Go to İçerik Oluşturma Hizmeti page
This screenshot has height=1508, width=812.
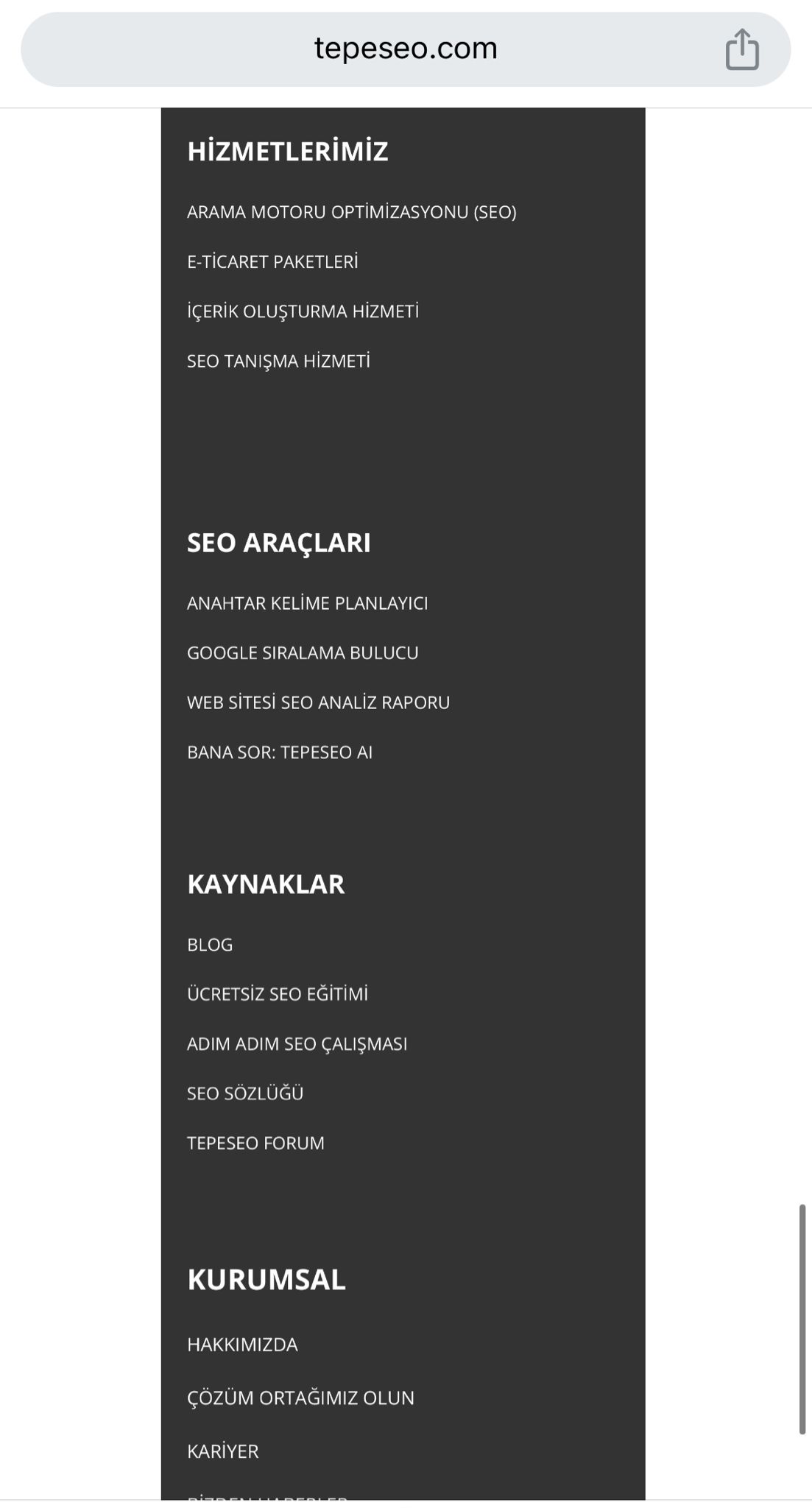(303, 311)
